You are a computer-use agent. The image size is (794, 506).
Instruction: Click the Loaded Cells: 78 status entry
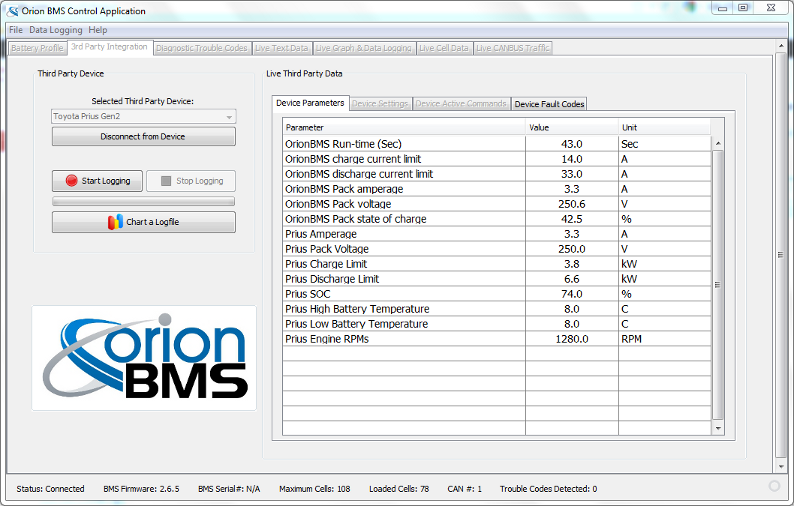point(399,489)
